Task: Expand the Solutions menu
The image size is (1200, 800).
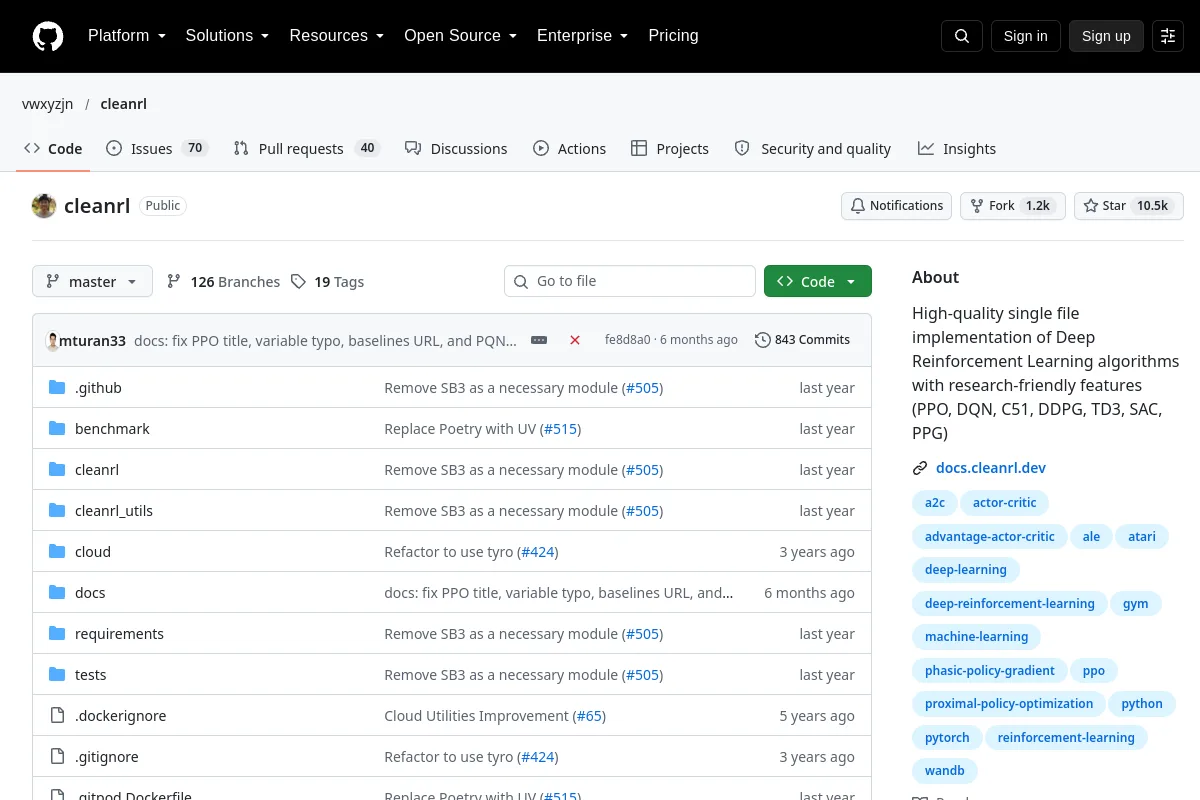Action: (227, 36)
